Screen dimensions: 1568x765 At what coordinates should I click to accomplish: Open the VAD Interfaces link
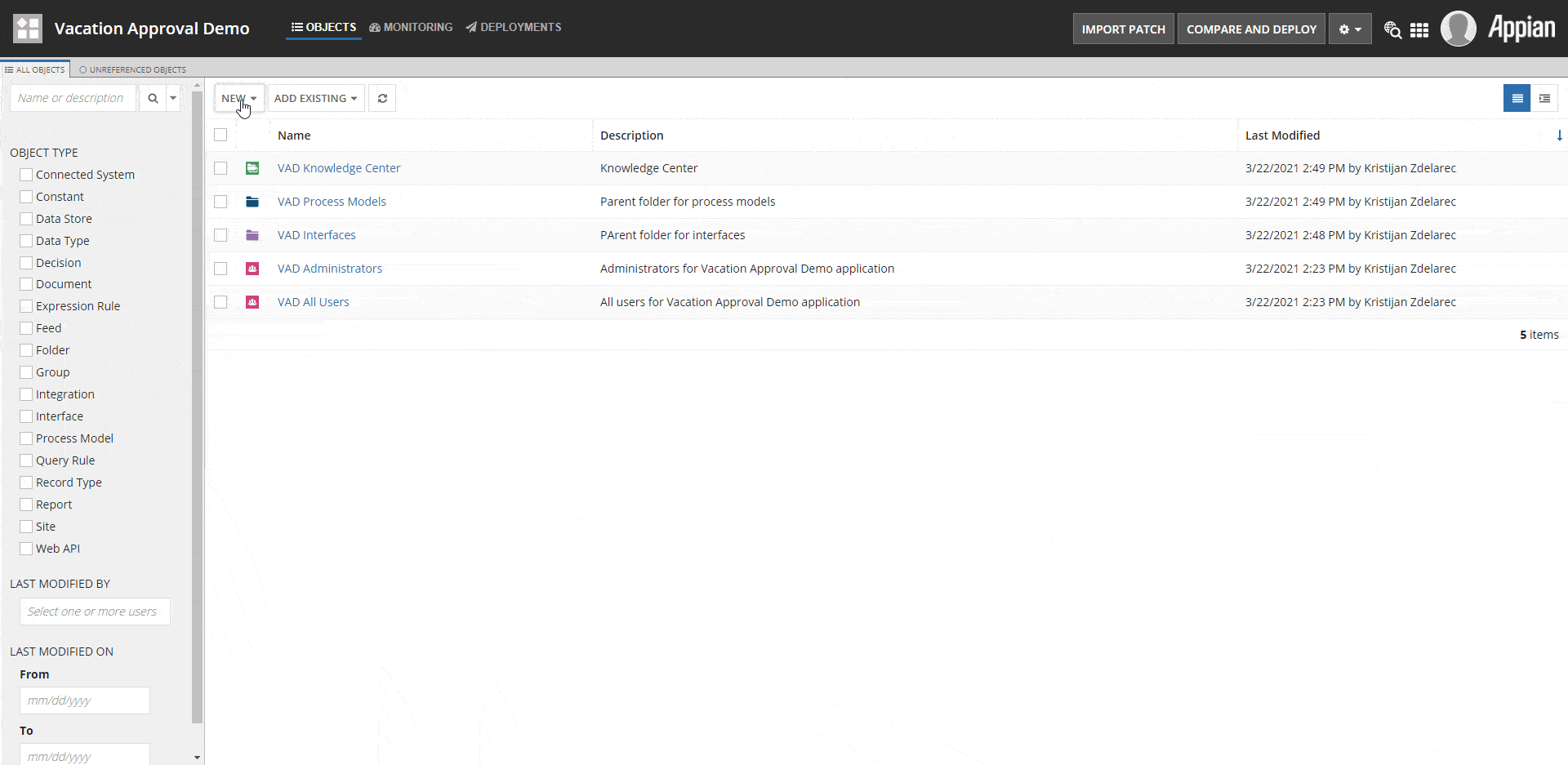317,235
